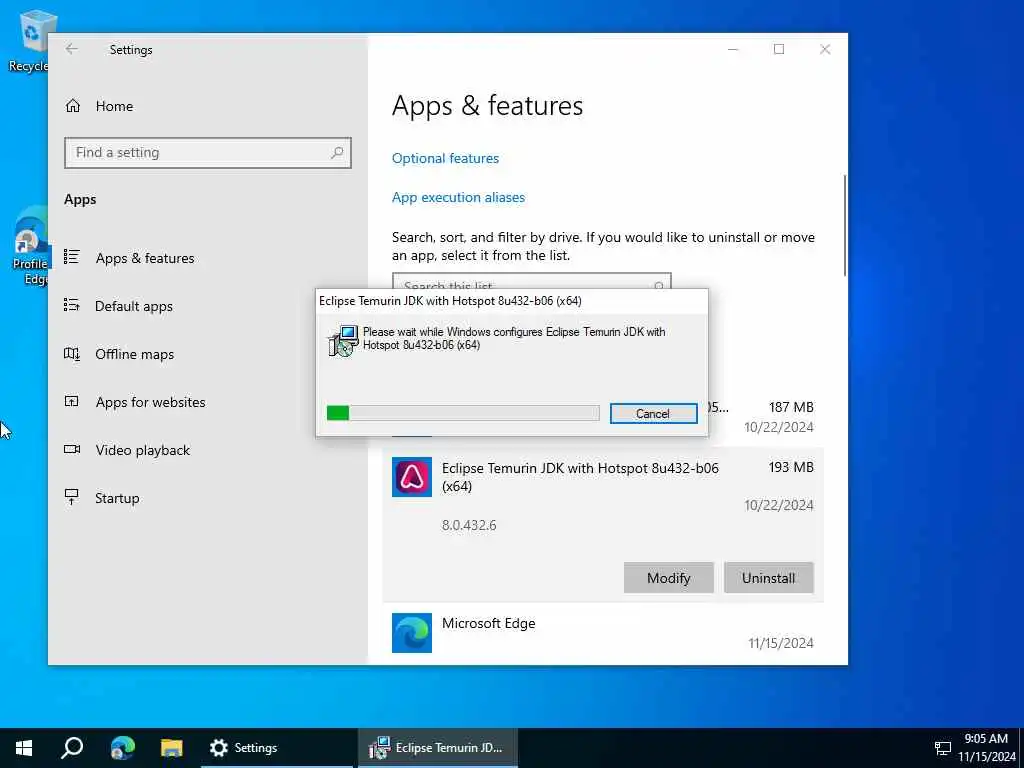Click the Search this list field

click(532, 281)
